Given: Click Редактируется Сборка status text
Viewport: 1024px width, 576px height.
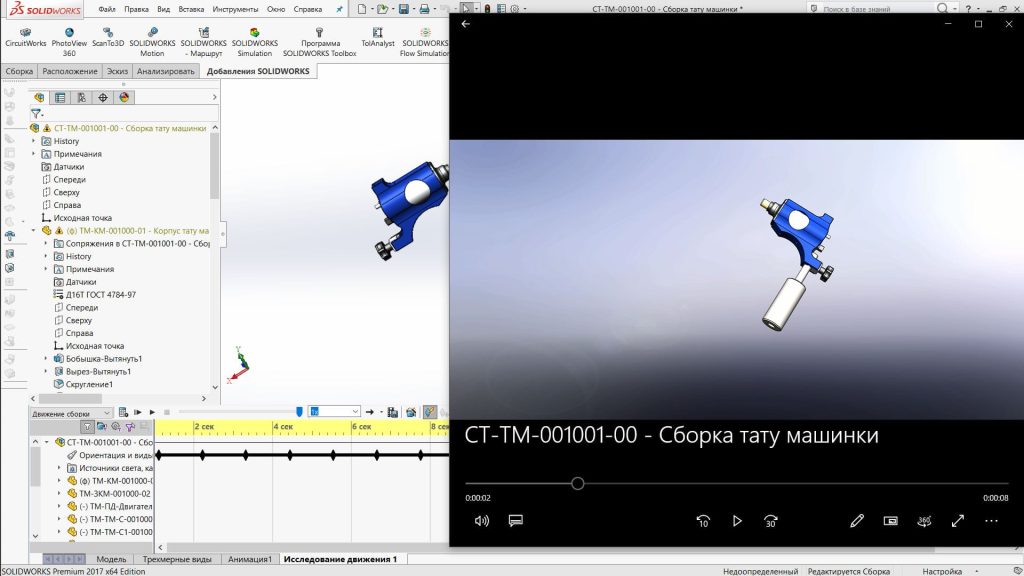Looking at the screenshot, I should pos(849,571).
